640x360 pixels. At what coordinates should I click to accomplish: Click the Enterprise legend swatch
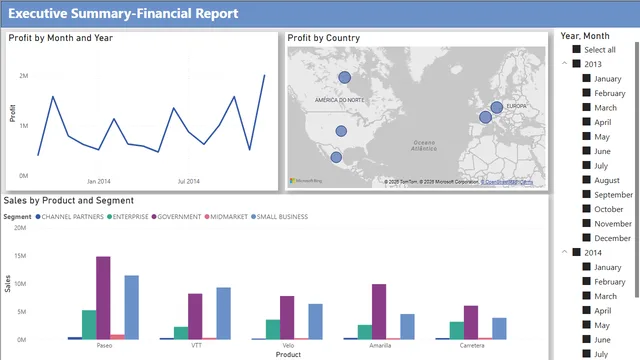109,217
